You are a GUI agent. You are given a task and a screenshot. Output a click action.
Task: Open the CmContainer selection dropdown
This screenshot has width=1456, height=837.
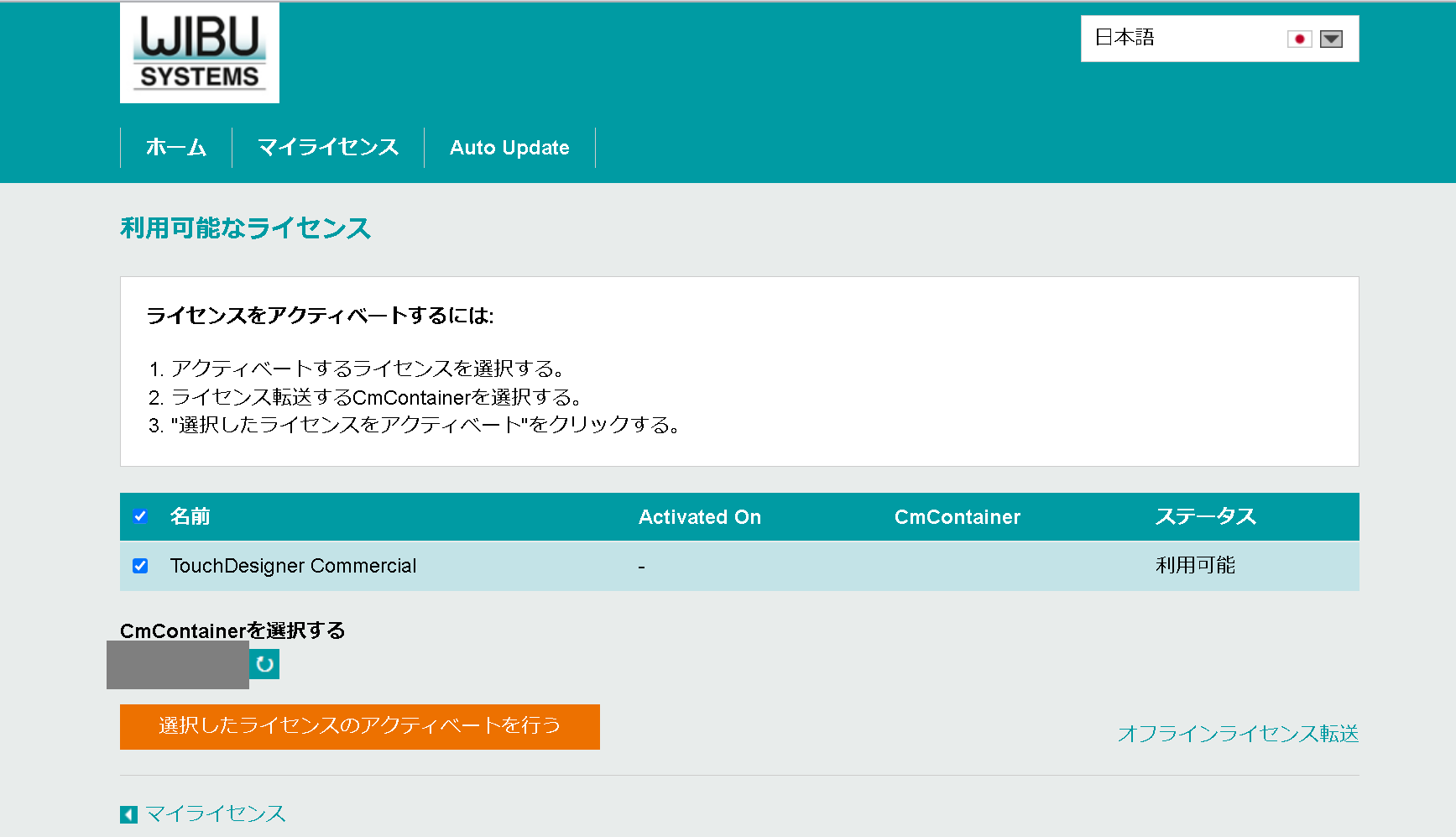click(x=178, y=665)
